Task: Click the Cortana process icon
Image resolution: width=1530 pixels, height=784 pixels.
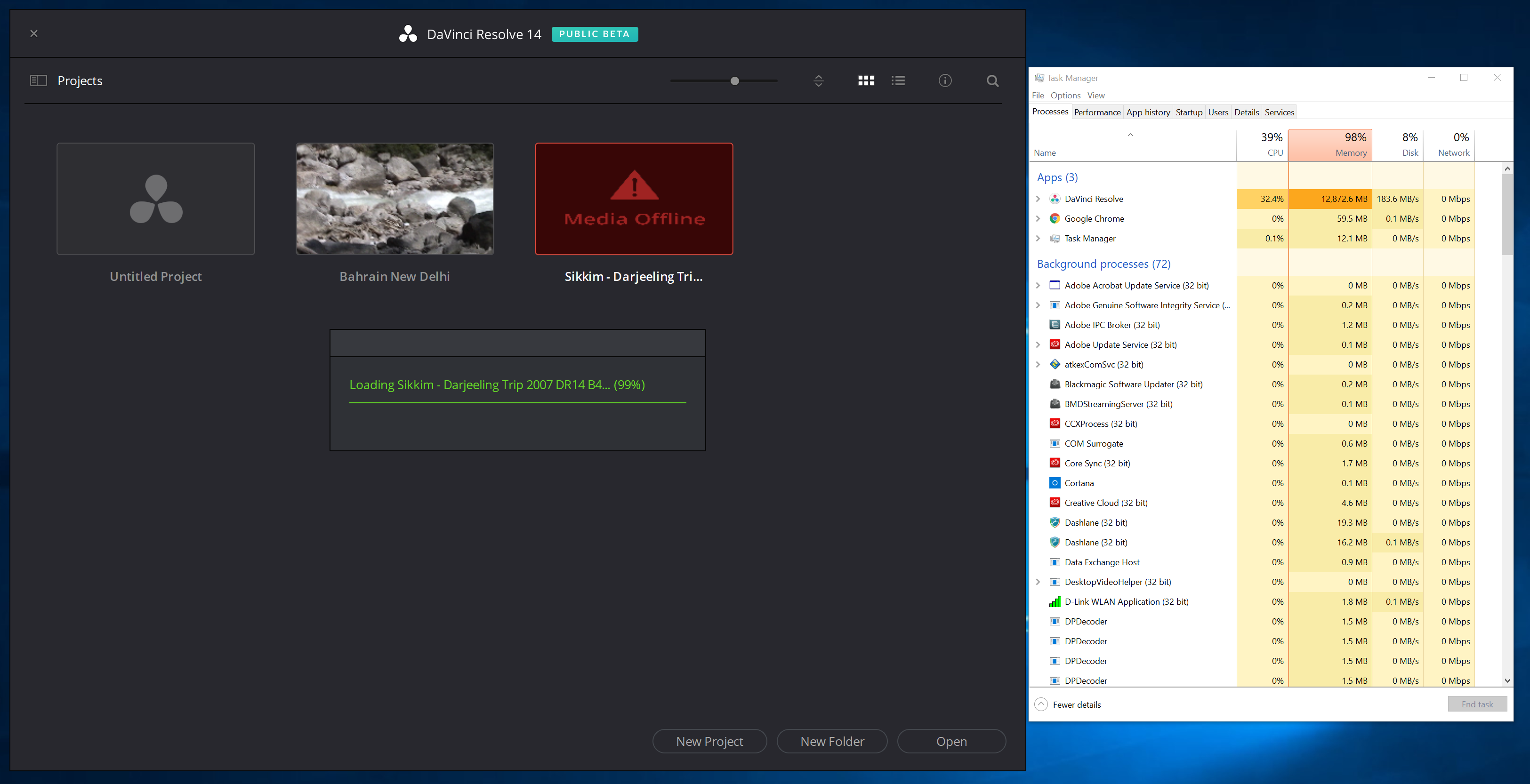Action: point(1054,483)
